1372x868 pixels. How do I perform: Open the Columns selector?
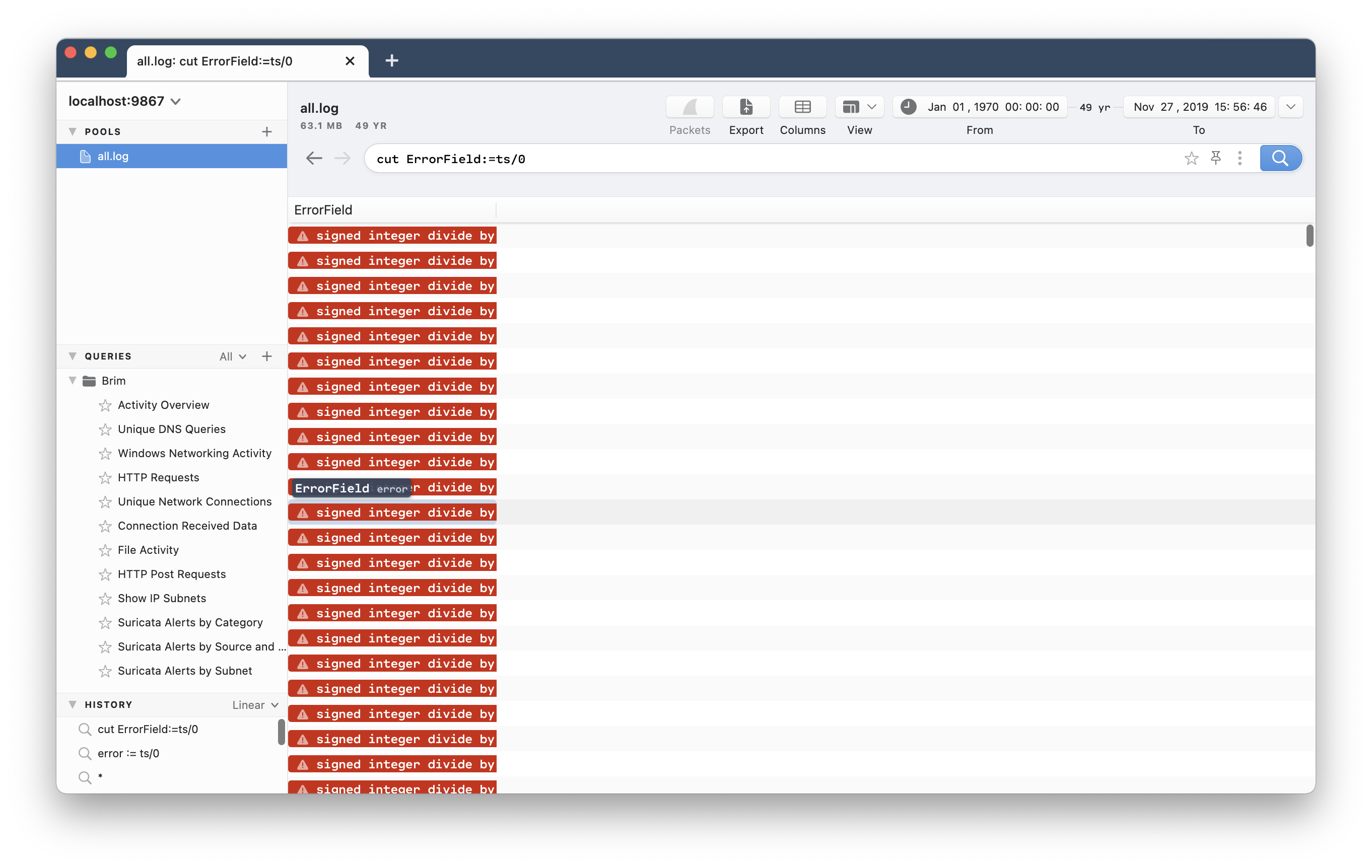802,107
